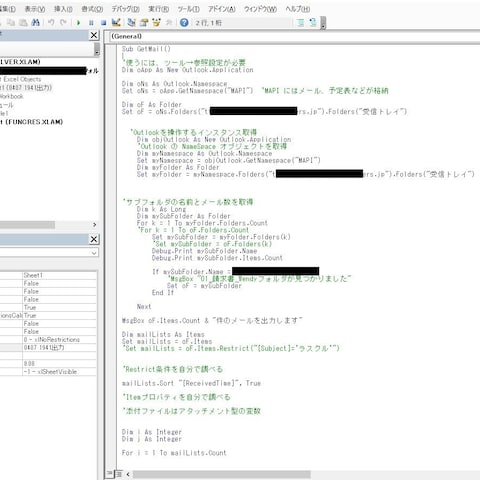Click the Copy toolbar icon

(11, 23)
